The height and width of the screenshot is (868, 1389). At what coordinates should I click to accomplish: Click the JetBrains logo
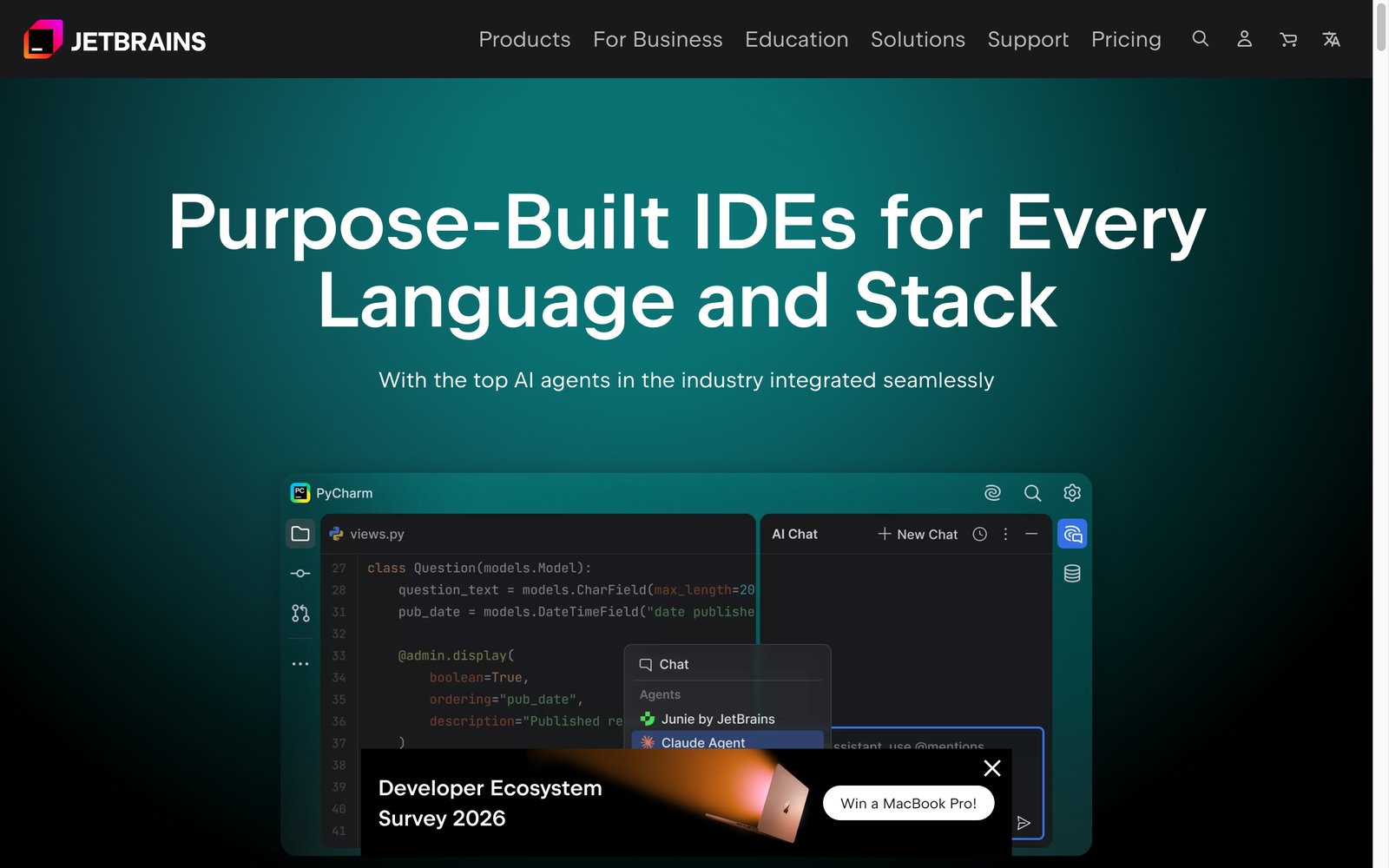pyautogui.click(x=115, y=40)
